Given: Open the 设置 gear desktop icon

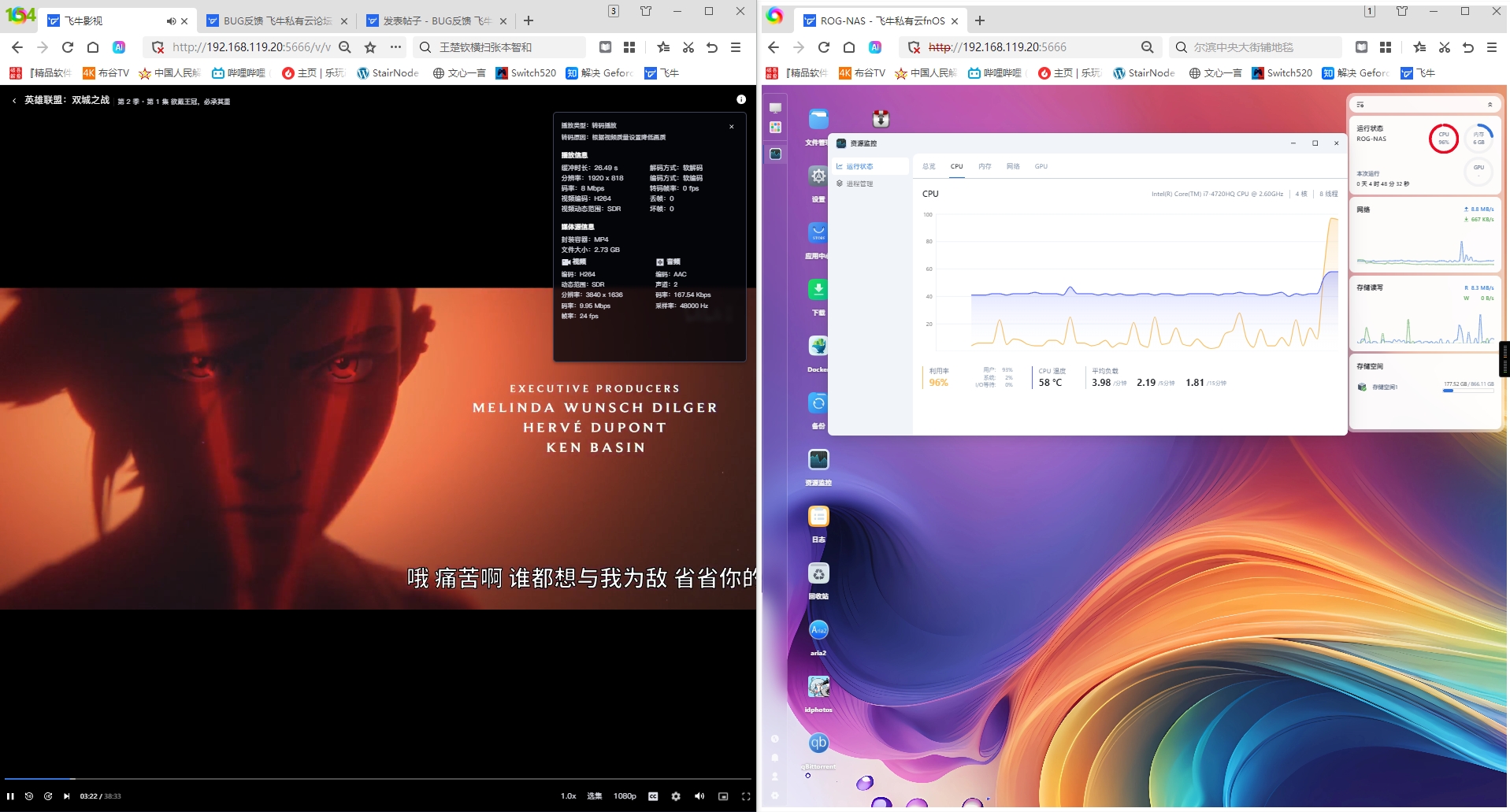Looking at the screenshot, I should (x=818, y=176).
